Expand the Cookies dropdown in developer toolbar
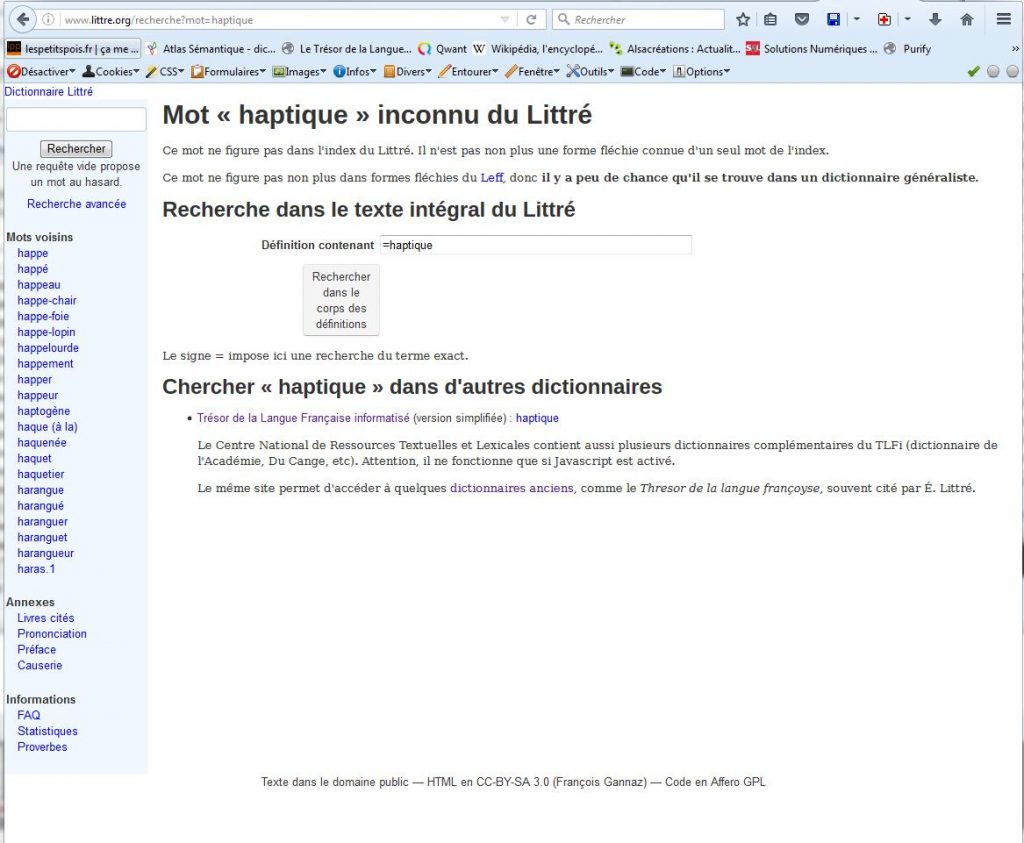Screen dimensions: 1024x843 (x=112, y=71)
